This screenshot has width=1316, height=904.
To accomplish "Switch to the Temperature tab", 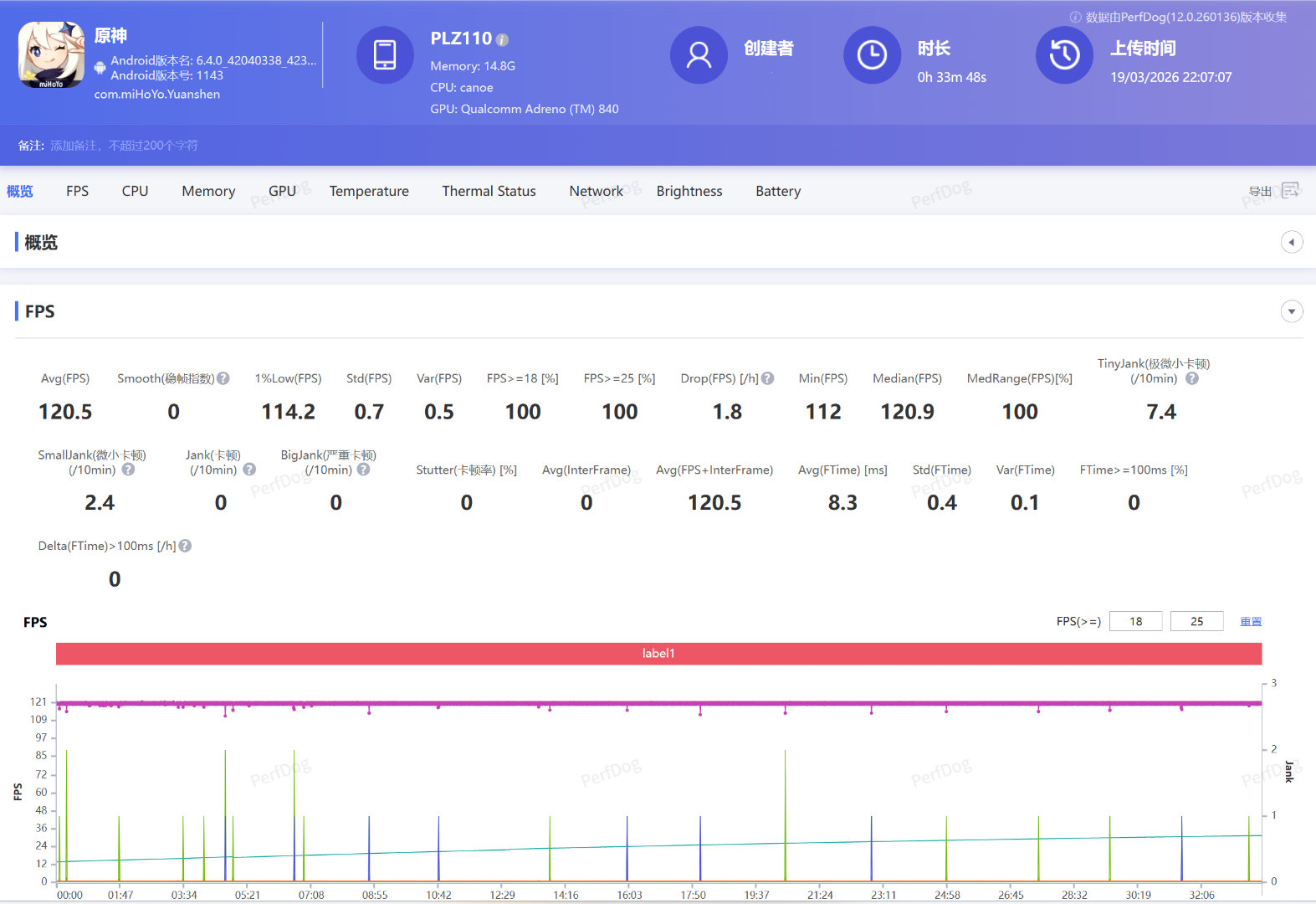I will 369,191.
